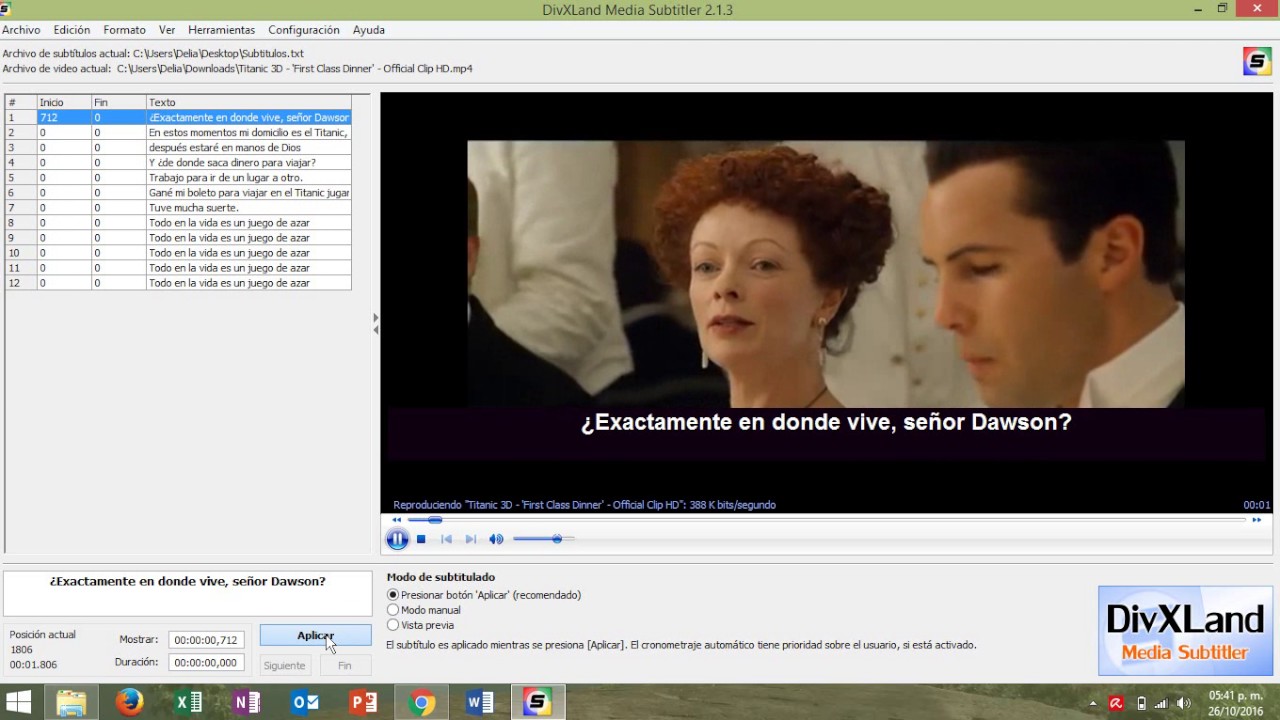This screenshot has width=1280, height=720.
Task: Select subtitle row '¿Exactamente en donde vive, señor Dawson'
Action: (x=178, y=117)
